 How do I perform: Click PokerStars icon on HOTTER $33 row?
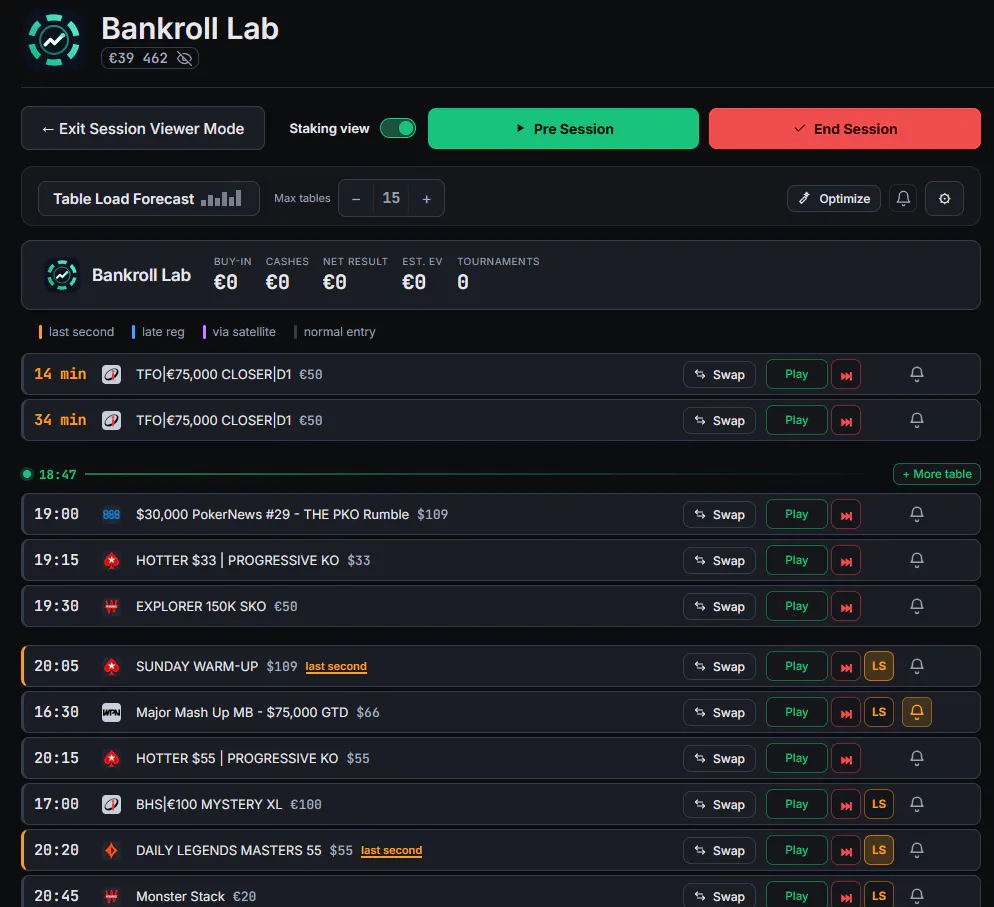tap(112, 560)
